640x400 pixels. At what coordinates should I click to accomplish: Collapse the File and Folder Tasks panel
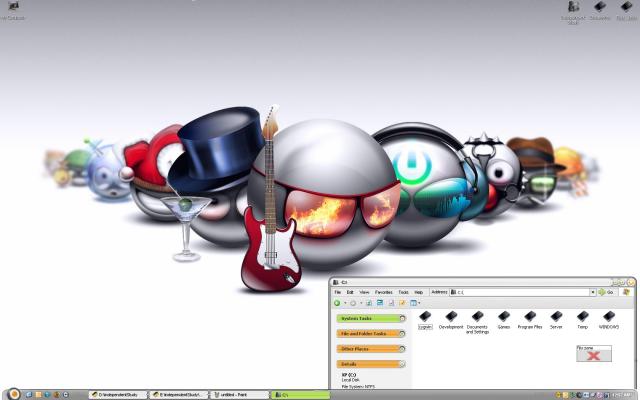[x=402, y=334]
